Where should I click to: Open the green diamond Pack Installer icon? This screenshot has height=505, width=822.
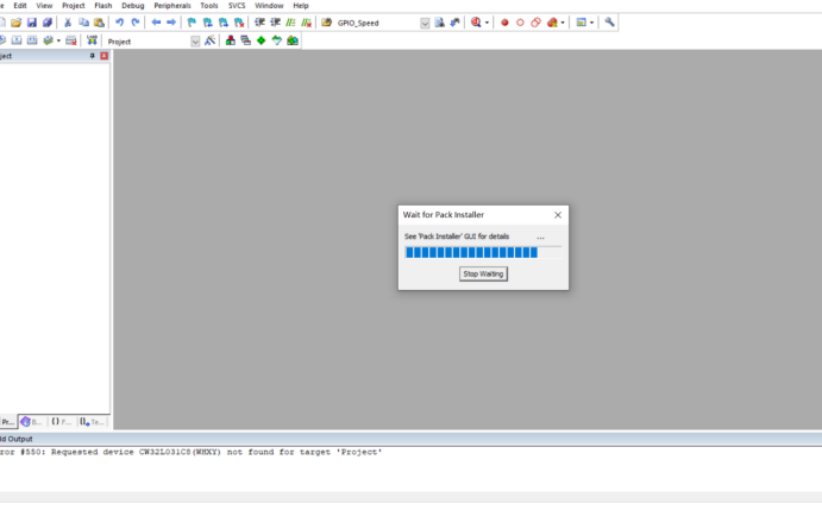pyautogui.click(x=261, y=41)
